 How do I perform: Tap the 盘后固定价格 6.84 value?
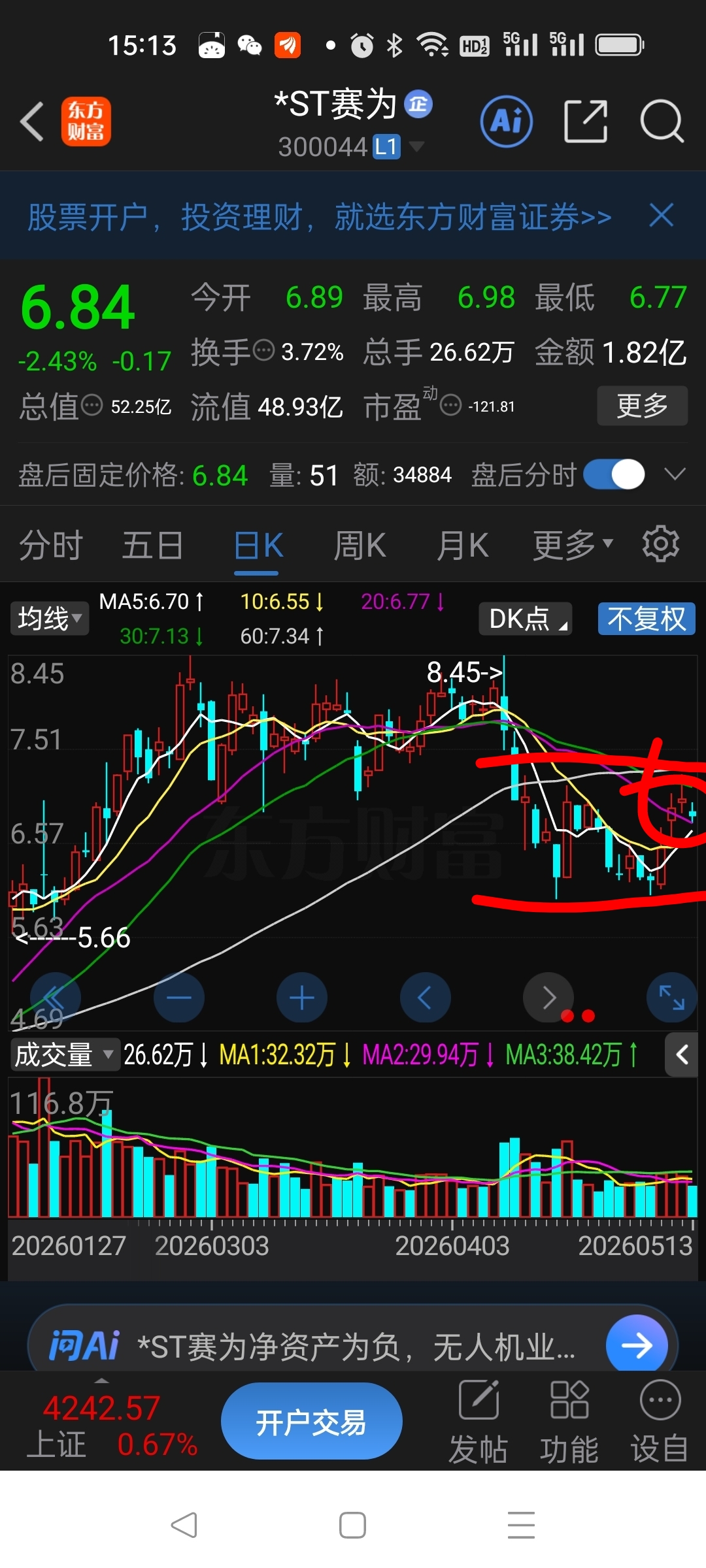pos(220,475)
